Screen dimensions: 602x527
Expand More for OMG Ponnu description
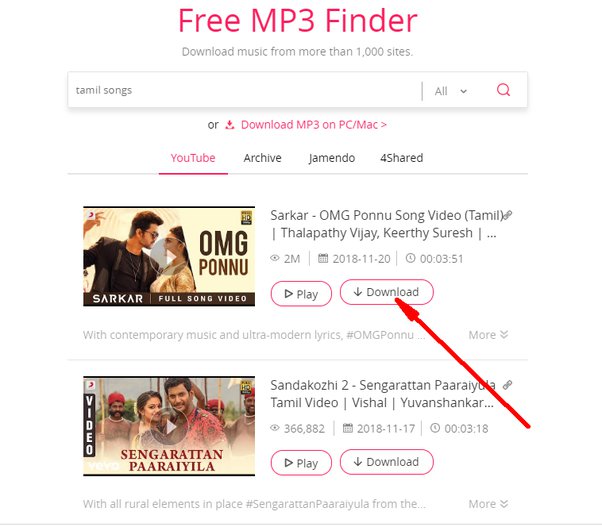point(488,335)
